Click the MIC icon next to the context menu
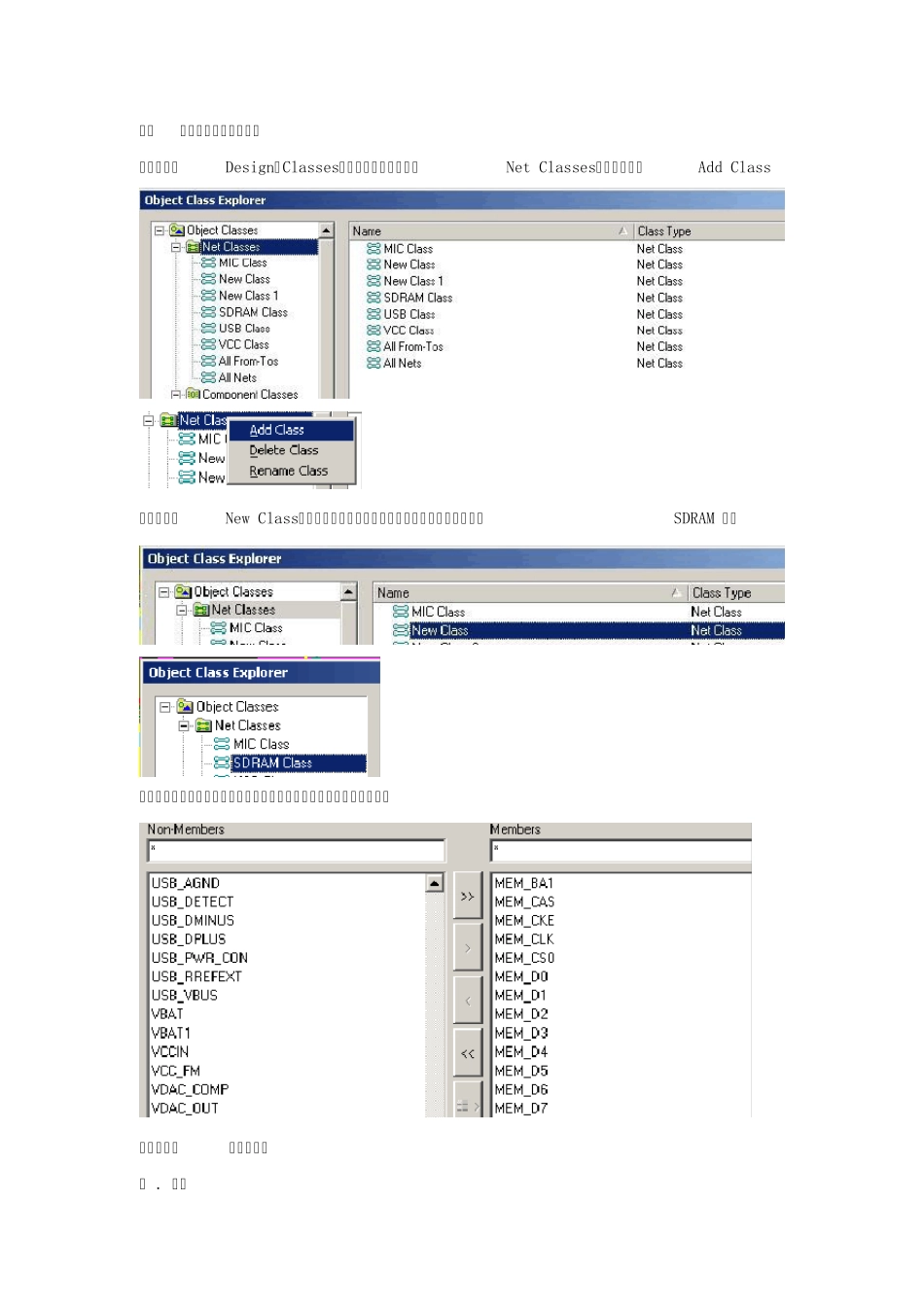The image size is (924, 1307). (187, 439)
